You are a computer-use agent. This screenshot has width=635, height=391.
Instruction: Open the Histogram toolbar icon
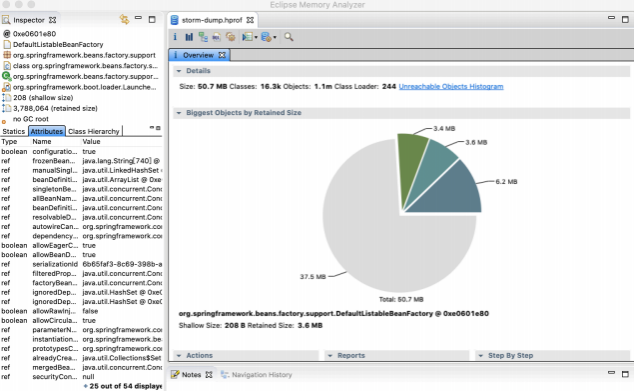coord(189,37)
